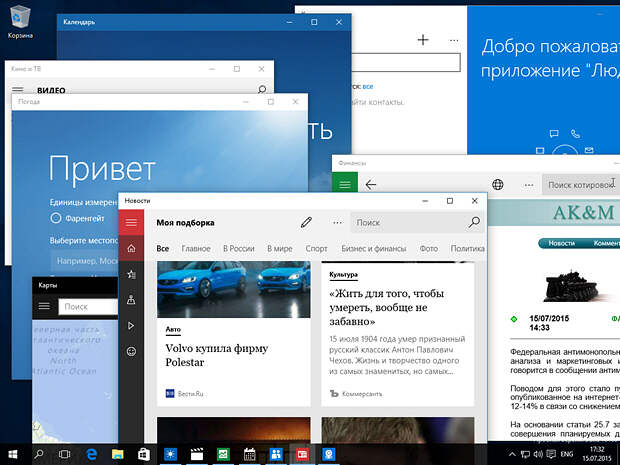Open the red hamburger menu in Новости
Viewport: 620px width, 465px height.
click(x=131, y=222)
